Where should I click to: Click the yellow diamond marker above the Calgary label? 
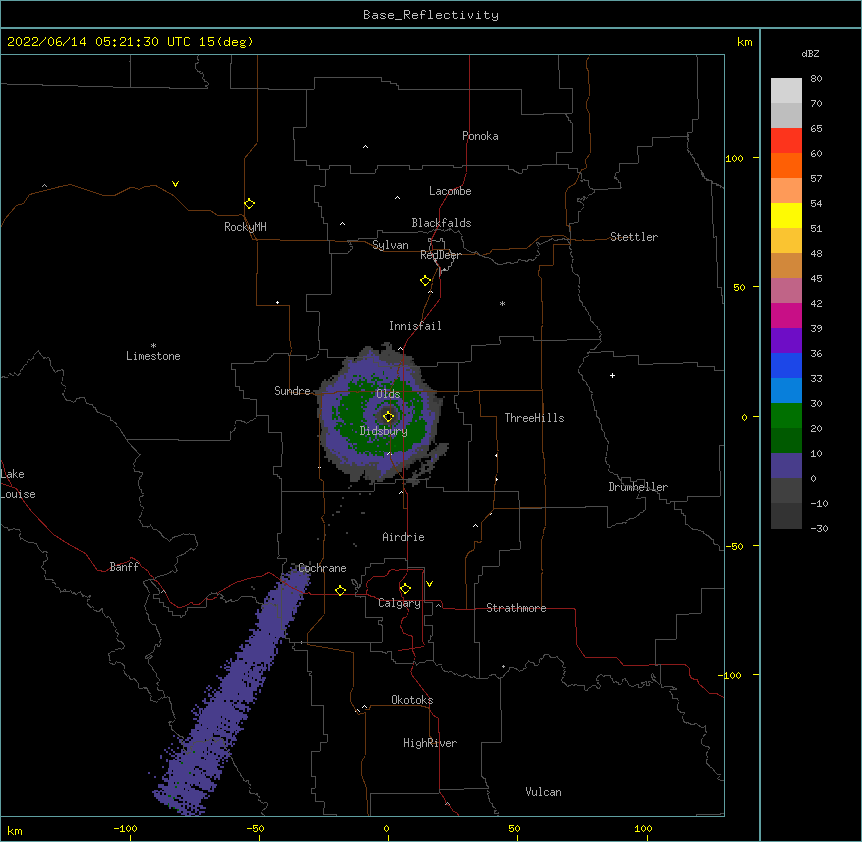coord(405,589)
